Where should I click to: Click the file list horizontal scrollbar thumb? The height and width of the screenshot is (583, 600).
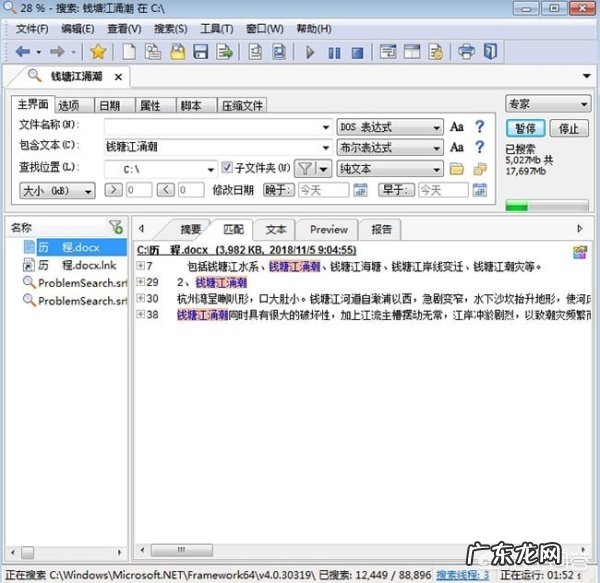click(27, 552)
